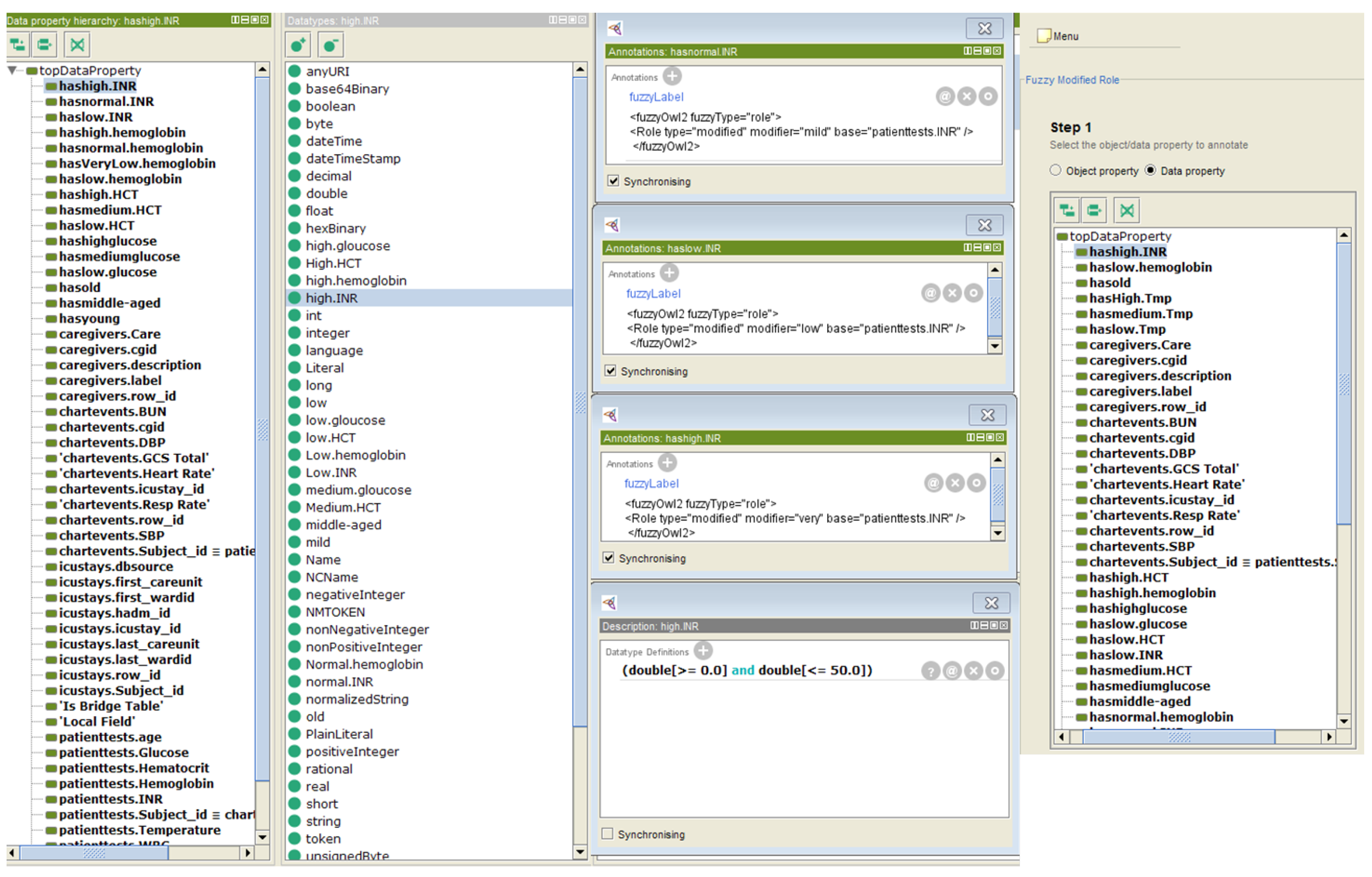Uncheck Synchronising in hasnormal.INR panel

click(613, 181)
